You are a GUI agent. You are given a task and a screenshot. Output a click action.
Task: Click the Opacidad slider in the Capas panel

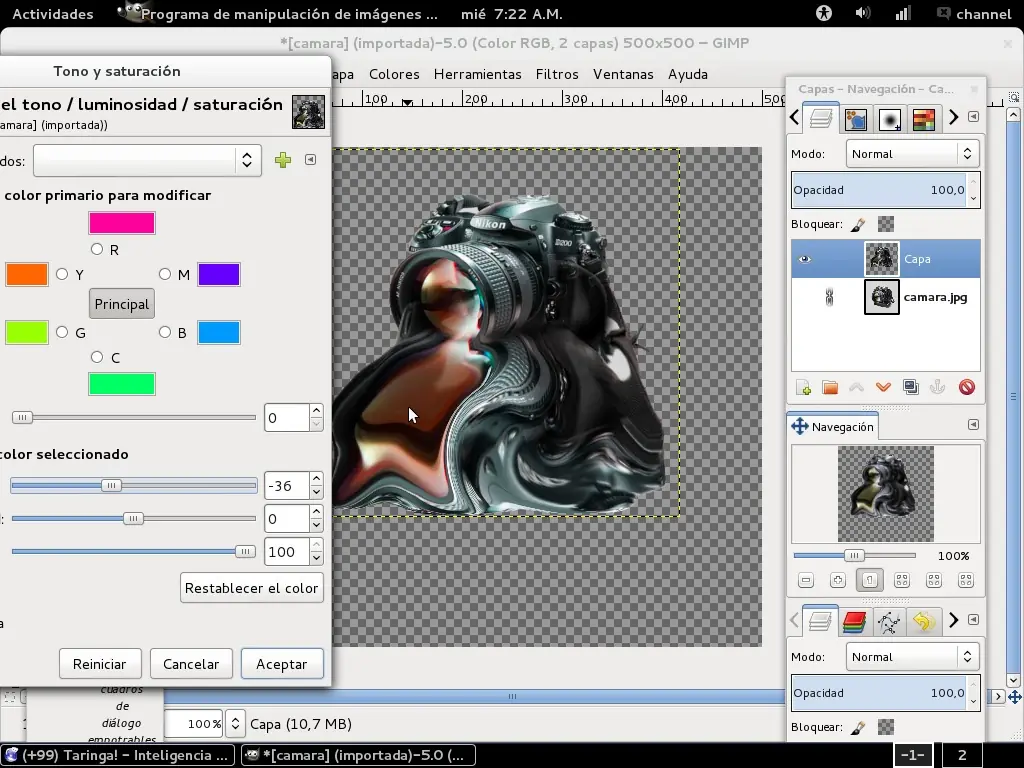(878, 190)
